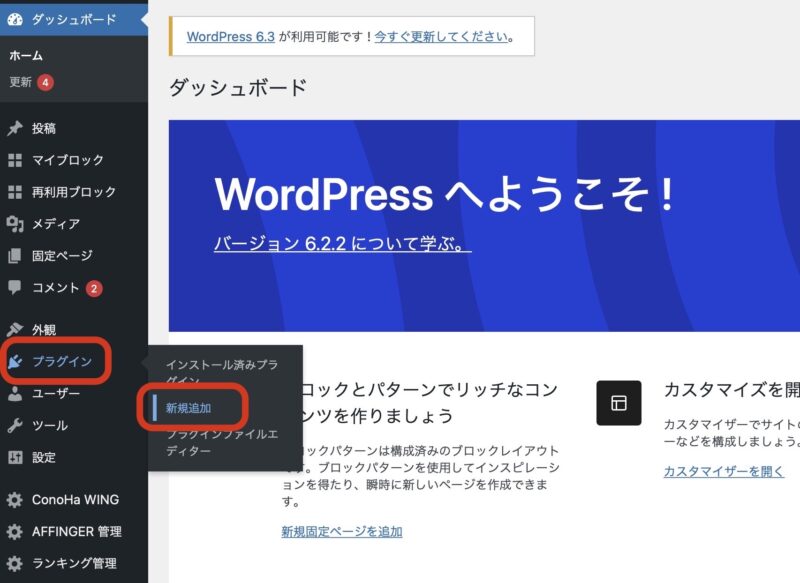Image resolution: width=800 pixels, height=583 pixels.
Task: Select プラグインファイルエディター in flyout
Action: pos(222,442)
